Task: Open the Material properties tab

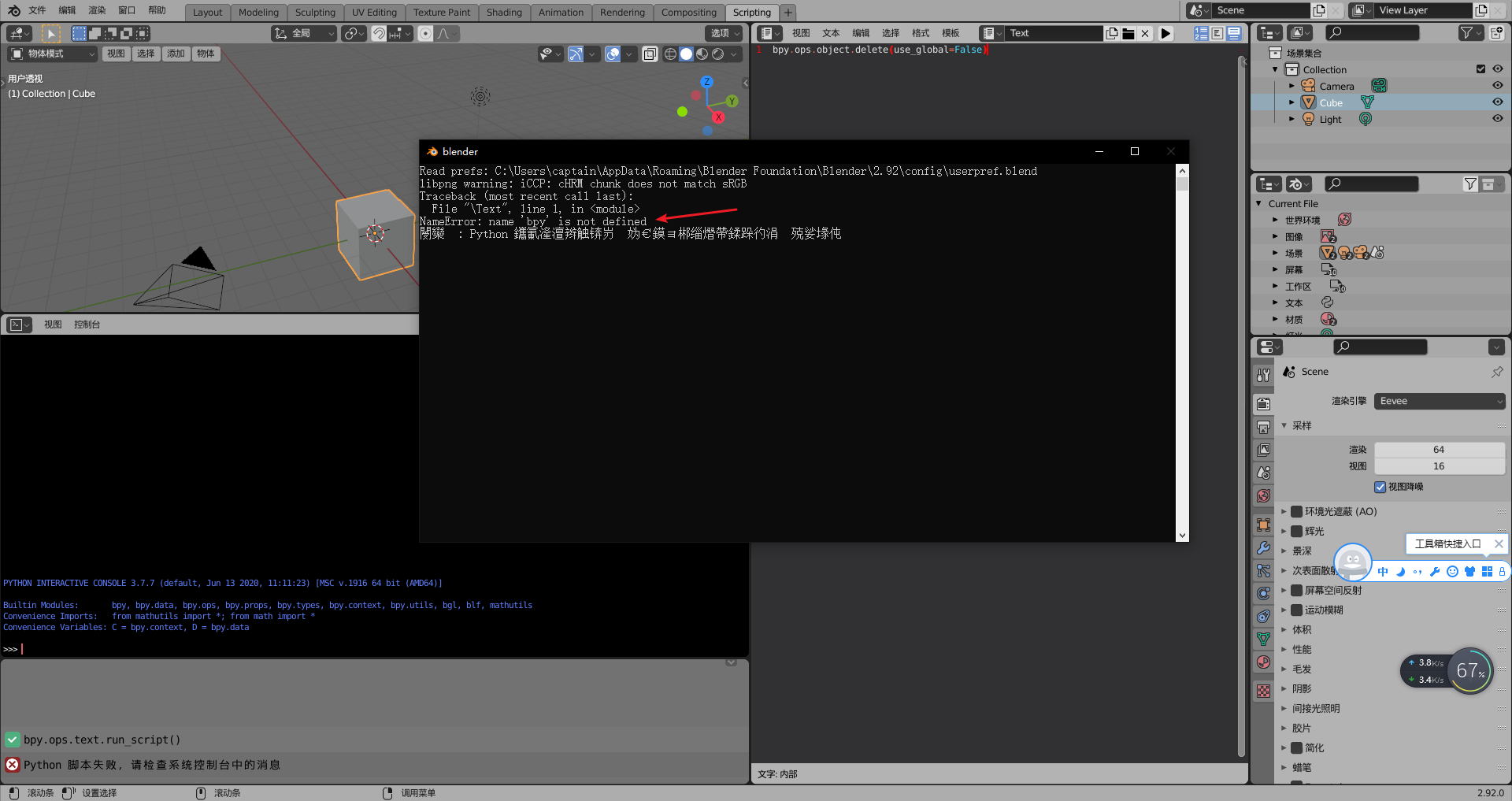Action: pos(1263,662)
